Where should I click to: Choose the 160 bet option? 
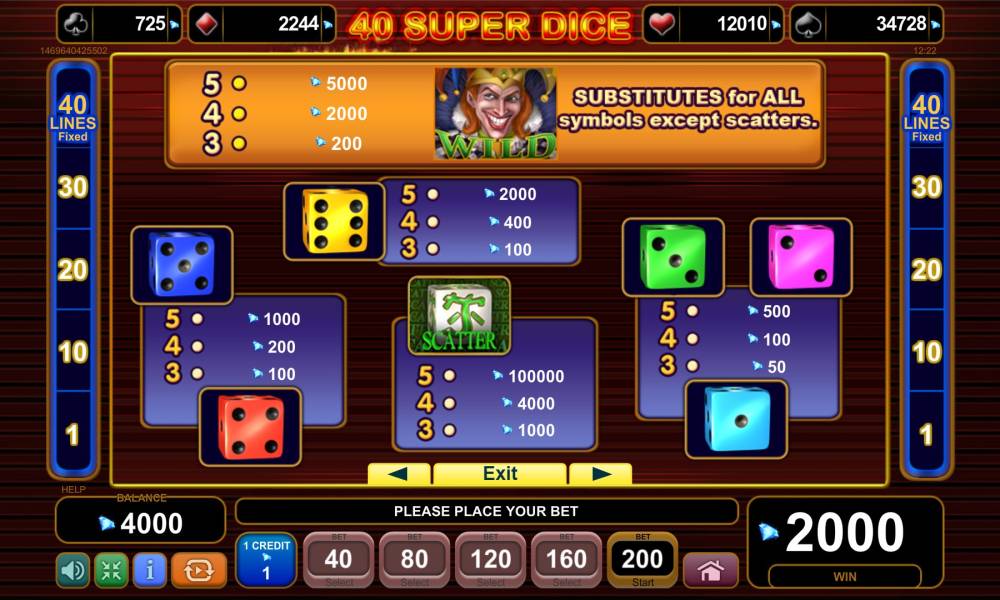[566, 560]
